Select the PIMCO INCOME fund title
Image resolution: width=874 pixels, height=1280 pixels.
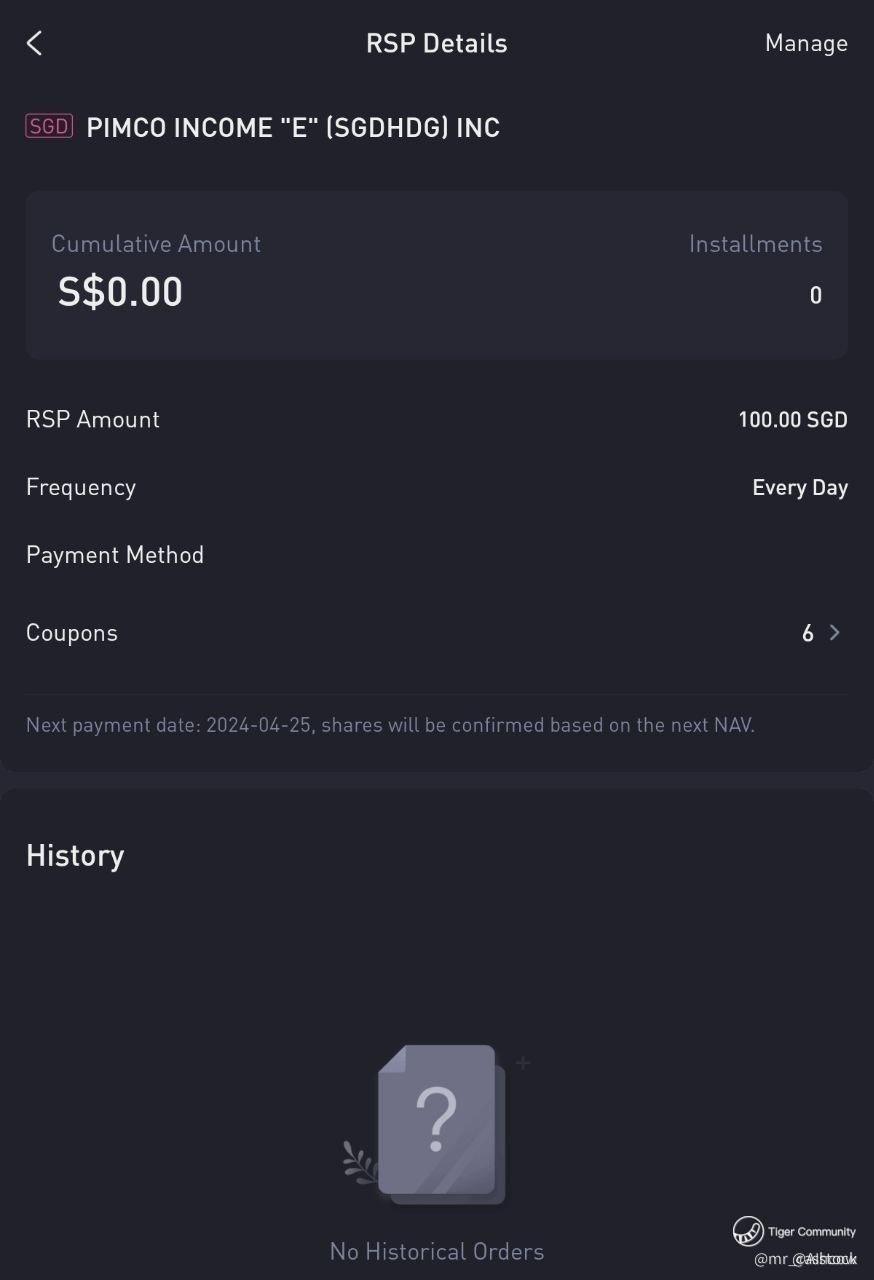(x=293, y=128)
